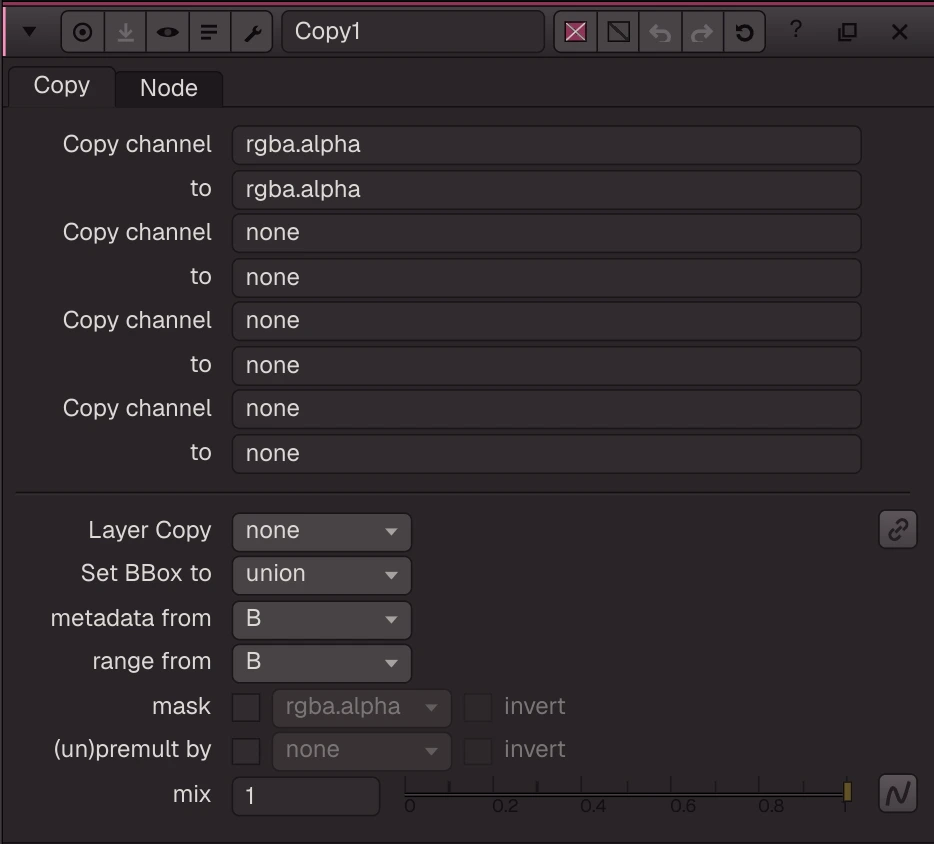The height and width of the screenshot is (844, 934).
Task: Open the metadata from dropdown
Action: pyautogui.click(x=322, y=619)
